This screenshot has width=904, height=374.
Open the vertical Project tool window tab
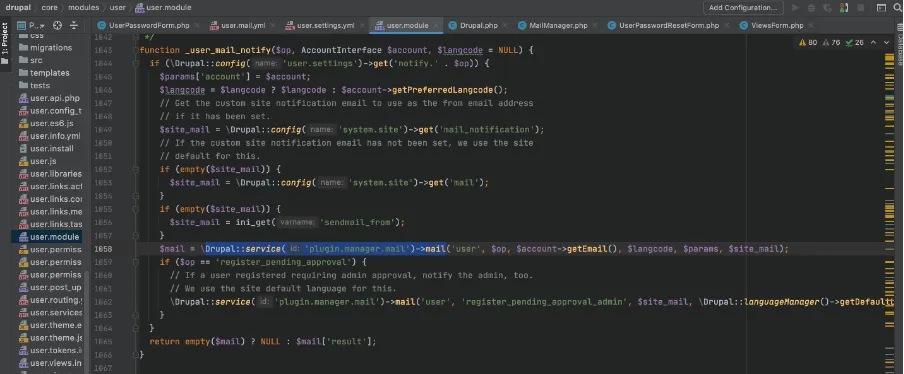[x=5, y=44]
